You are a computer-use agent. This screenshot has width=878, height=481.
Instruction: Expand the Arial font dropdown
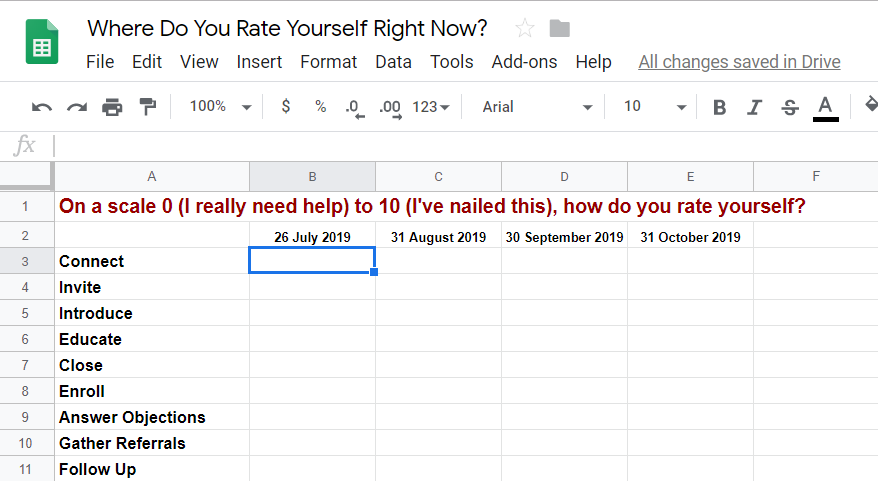coord(537,107)
